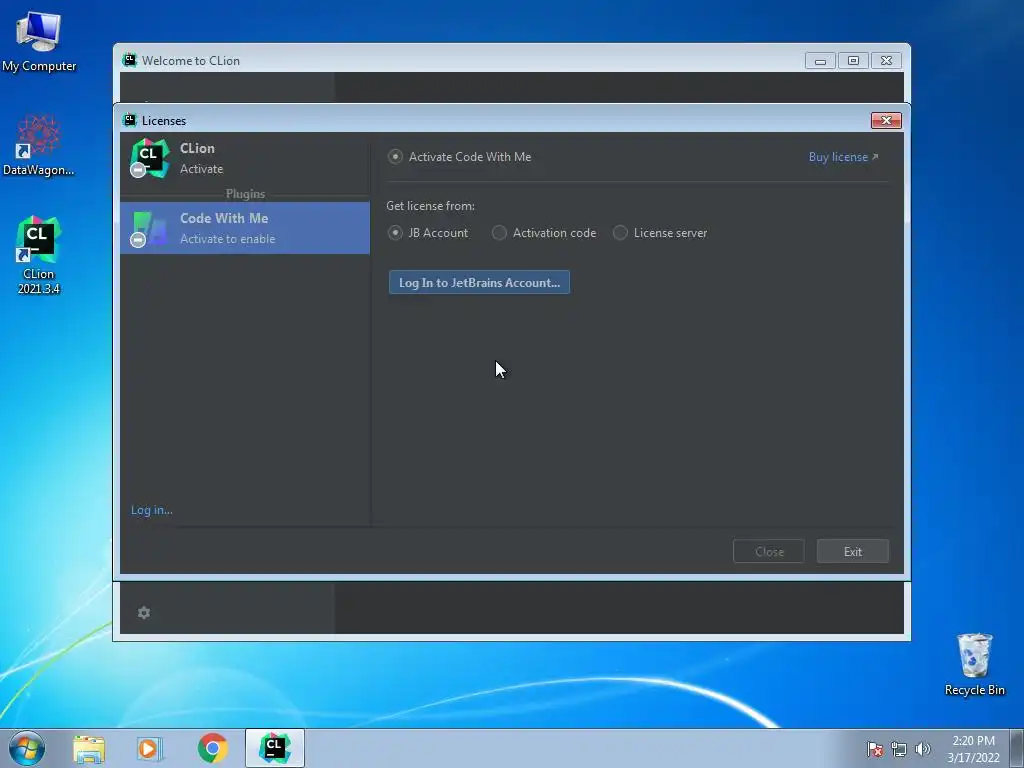Screen dimensions: 1024x768
Task: Click the clock showing 2:20 PM
Action: (x=973, y=749)
